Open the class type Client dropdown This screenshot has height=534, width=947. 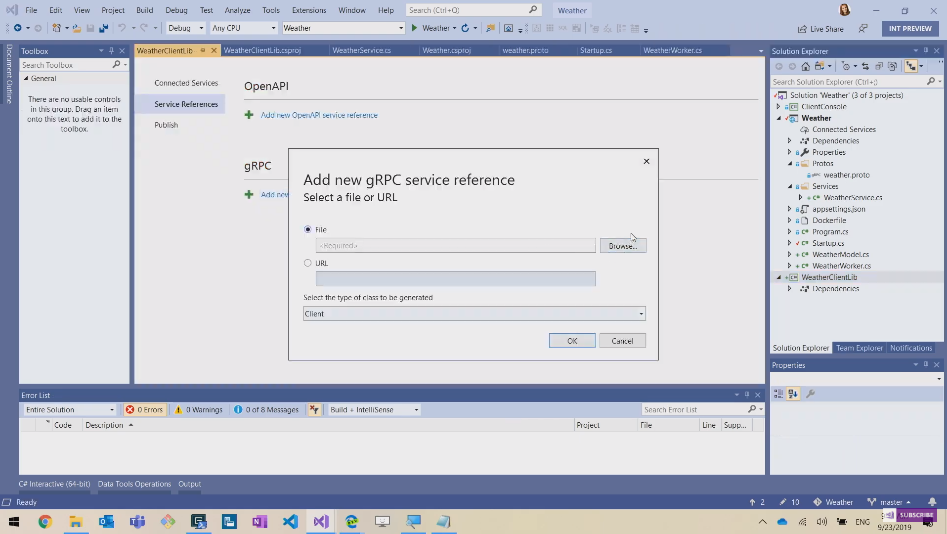coord(474,314)
